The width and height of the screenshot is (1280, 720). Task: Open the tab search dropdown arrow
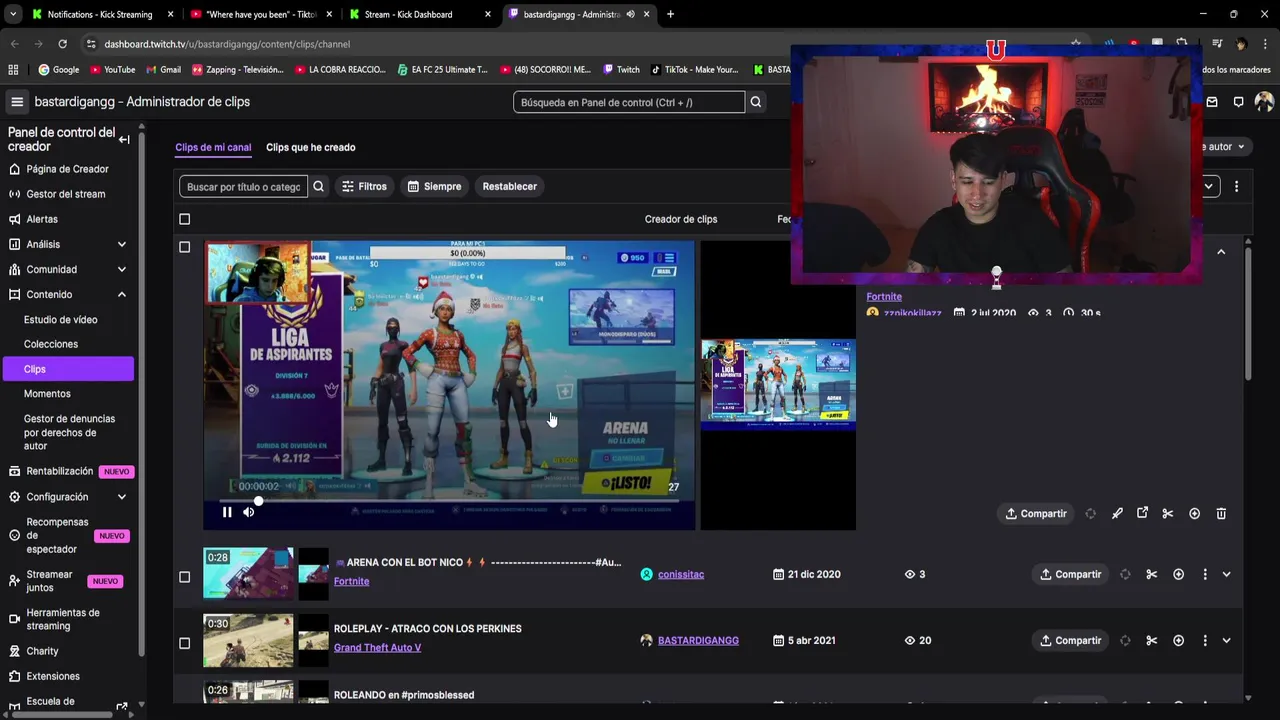click(x=13, y=14)
